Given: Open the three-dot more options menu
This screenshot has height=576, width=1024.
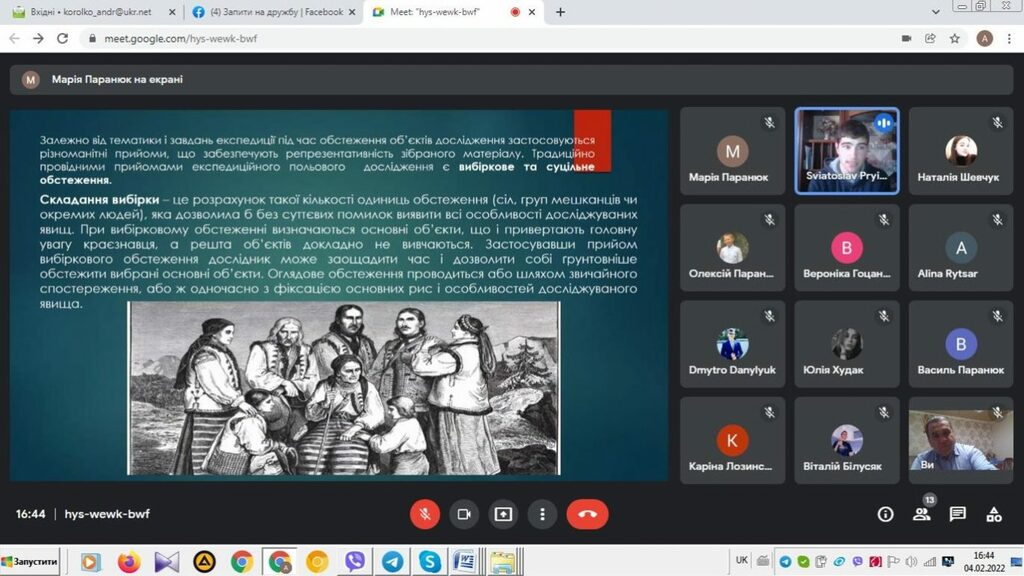Looking at the screenshot, I should pos(542,514).
